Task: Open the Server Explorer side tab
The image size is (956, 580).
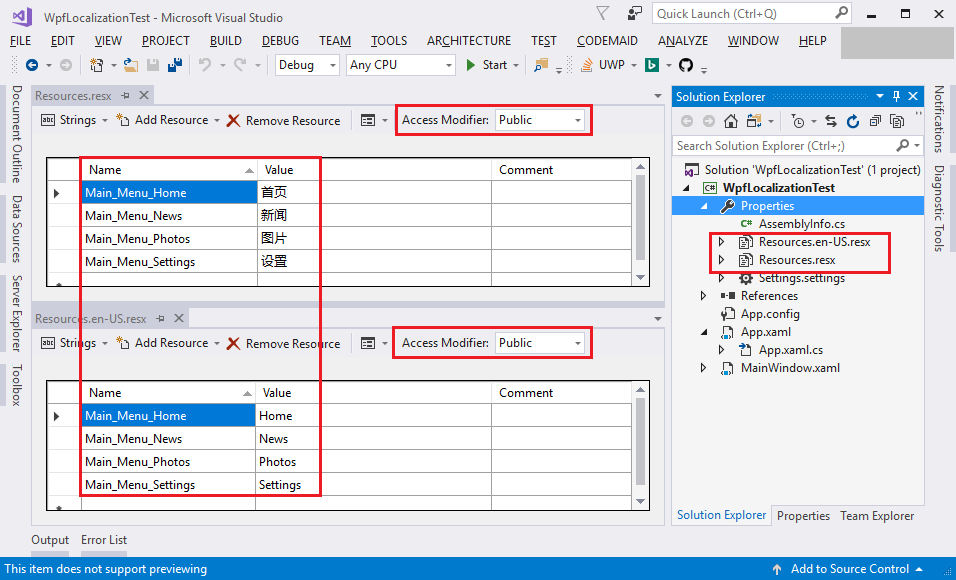Action: click(17, 313)
